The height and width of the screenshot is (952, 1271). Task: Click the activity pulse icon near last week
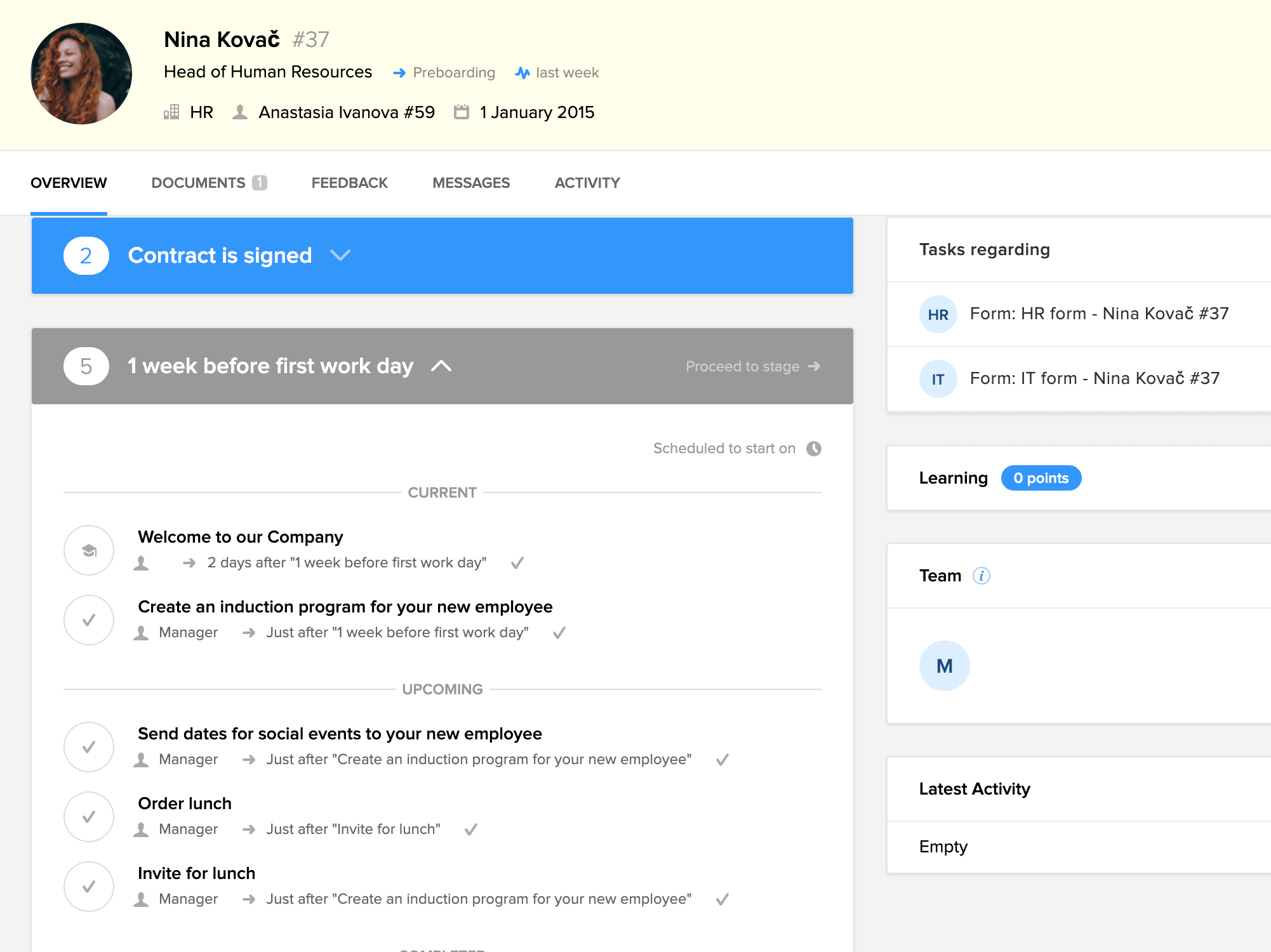tap(522, 72)
